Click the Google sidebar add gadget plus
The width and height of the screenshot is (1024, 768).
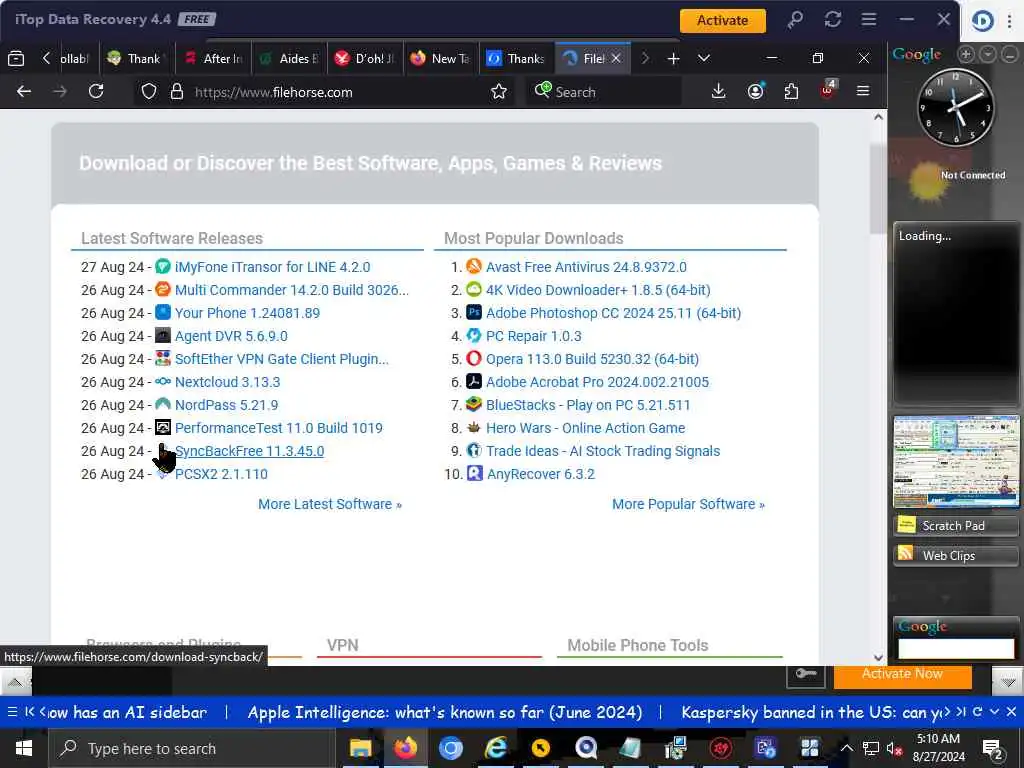pos(966,55)
